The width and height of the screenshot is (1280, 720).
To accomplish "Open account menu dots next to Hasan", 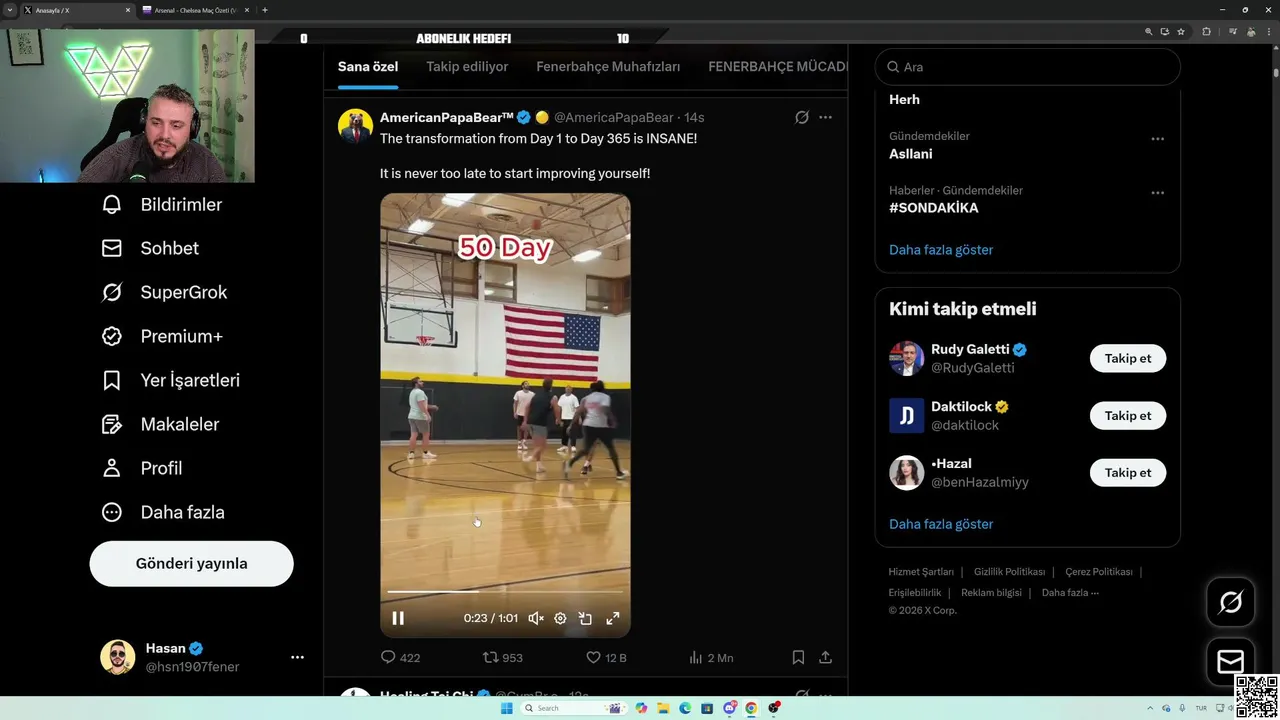I will [297, 657].
